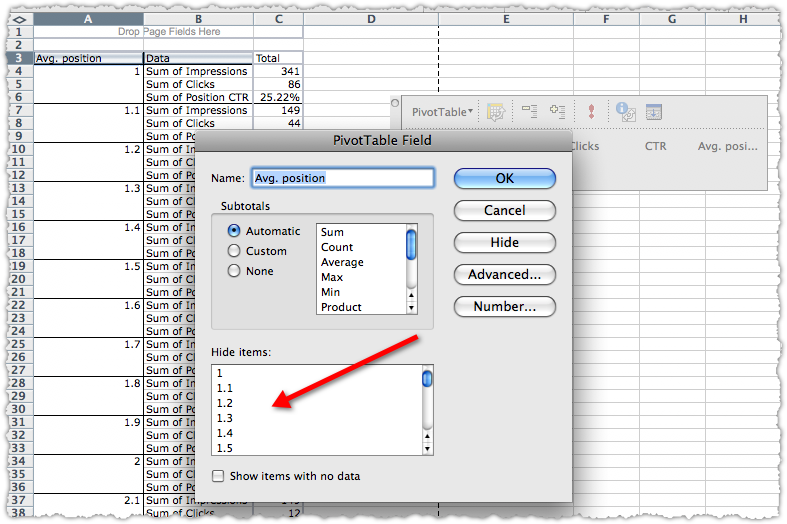Click the cell showing 44
Image resolution: width=787 pixels, height=524 pixels.
[x=279, y=123]
